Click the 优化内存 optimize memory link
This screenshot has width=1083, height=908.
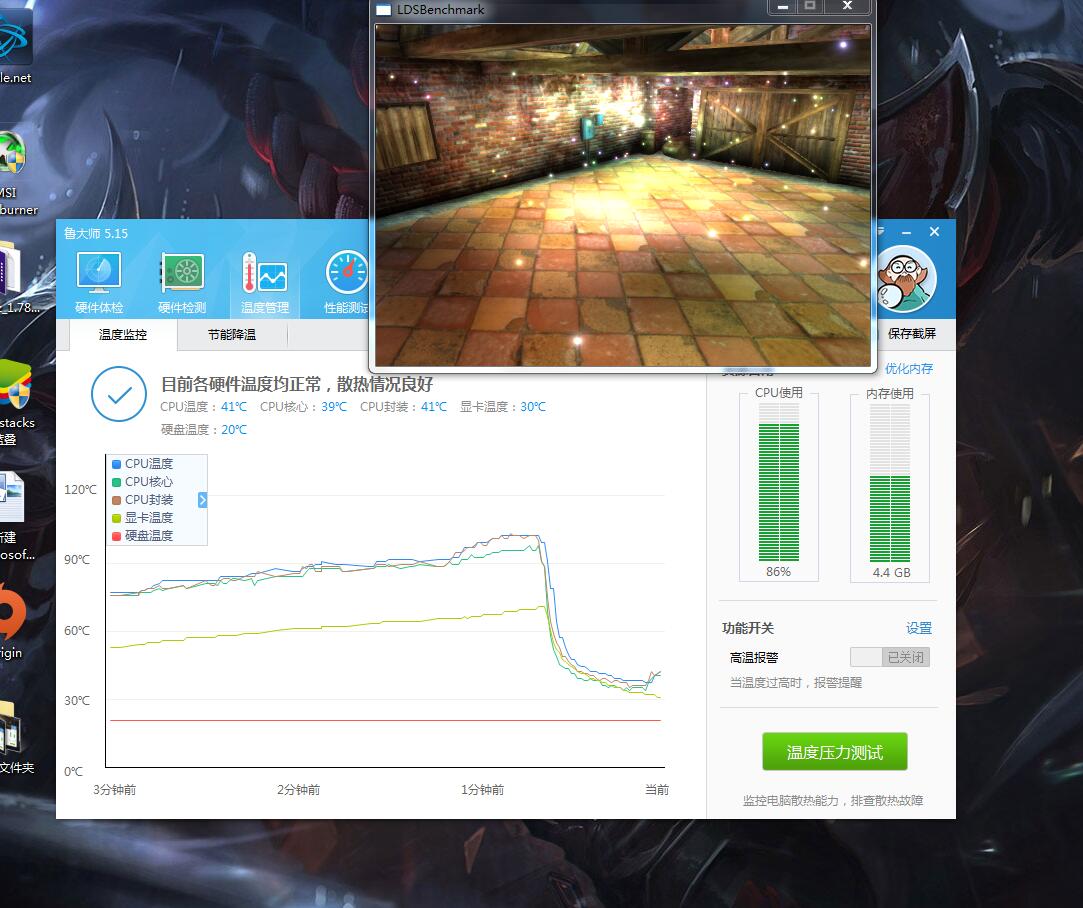pyautogui.click(x=909, y=369)
